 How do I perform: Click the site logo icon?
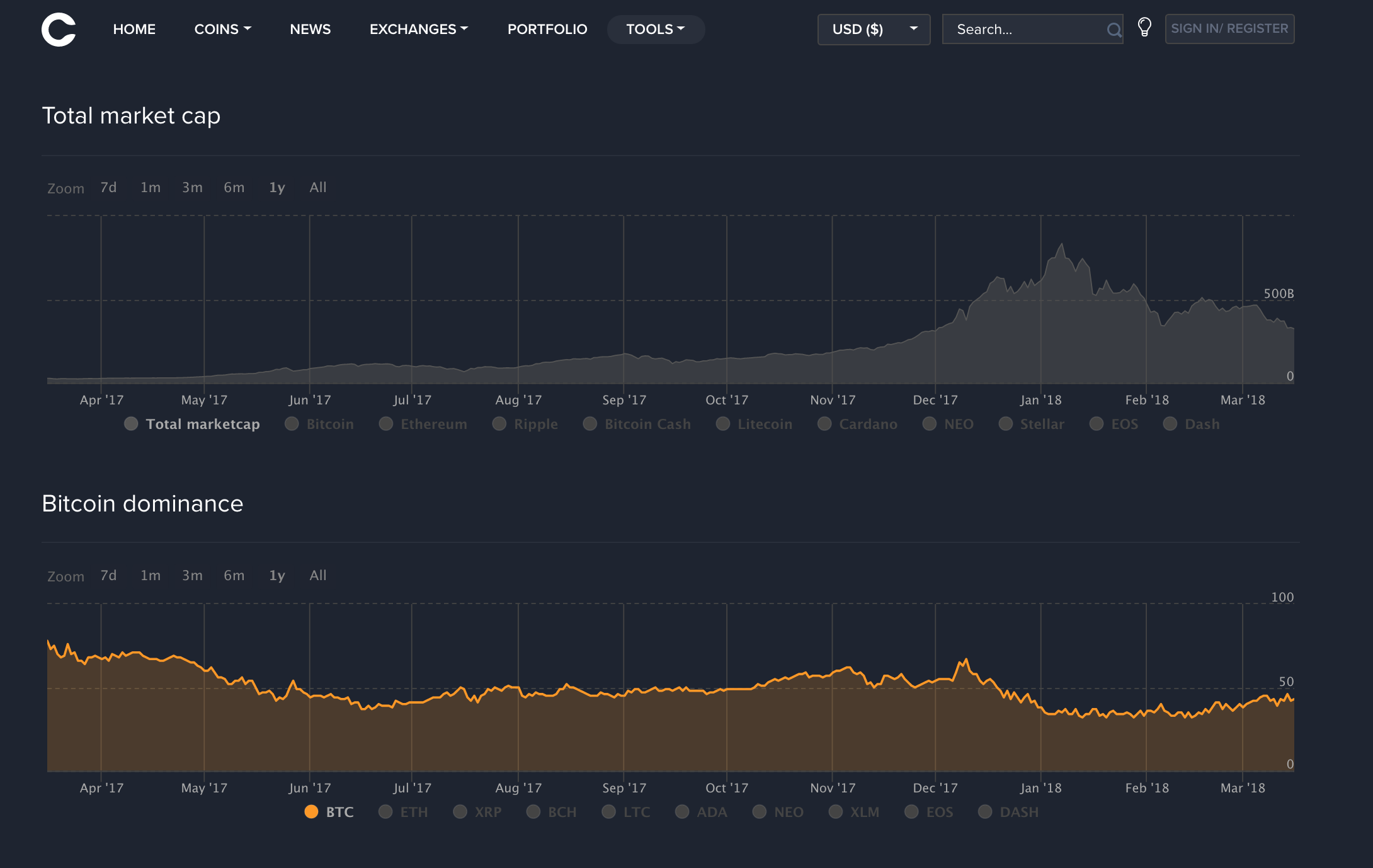click(59, 29)
